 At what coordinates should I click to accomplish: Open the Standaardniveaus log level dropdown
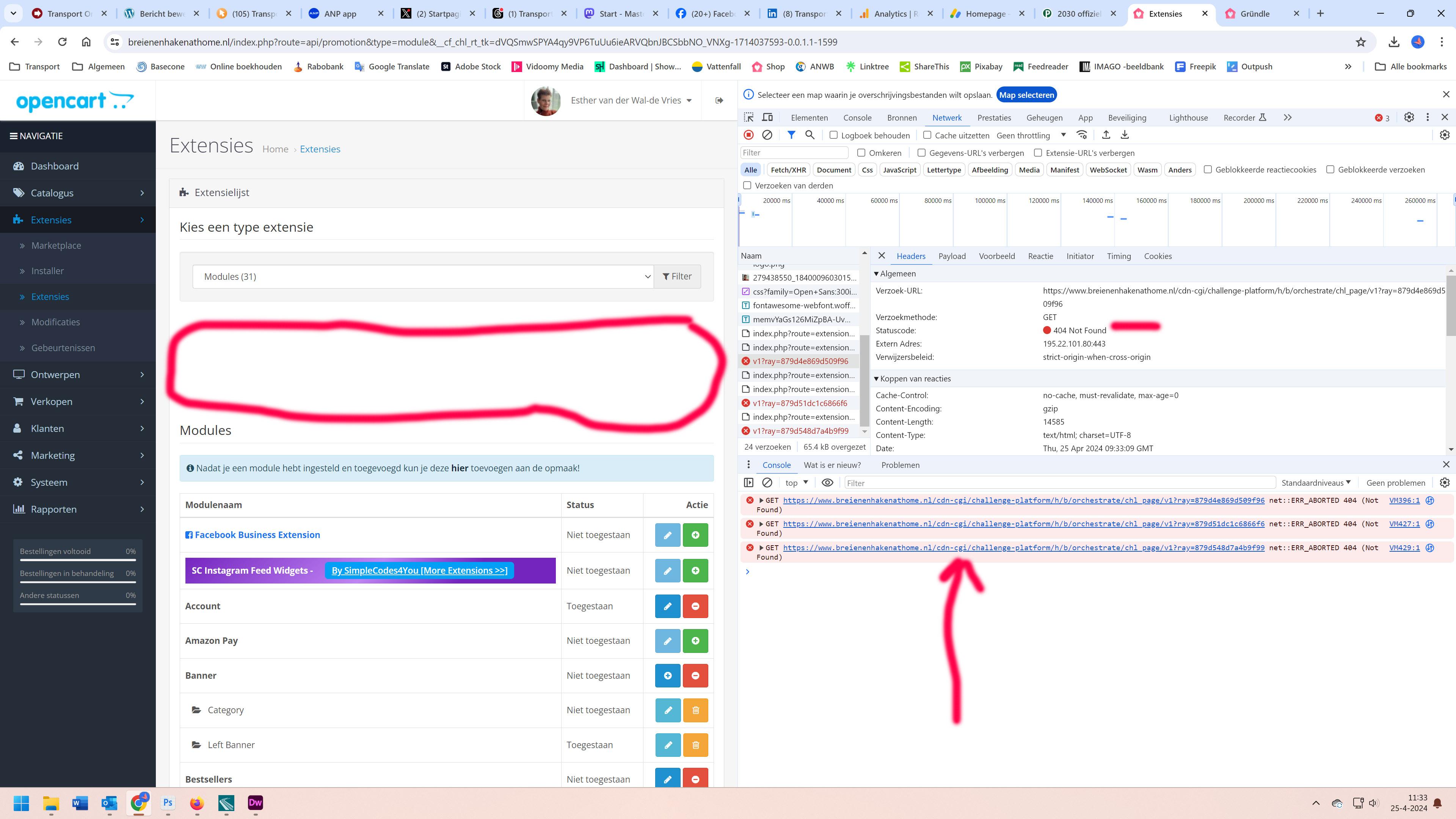point(1316,483)
